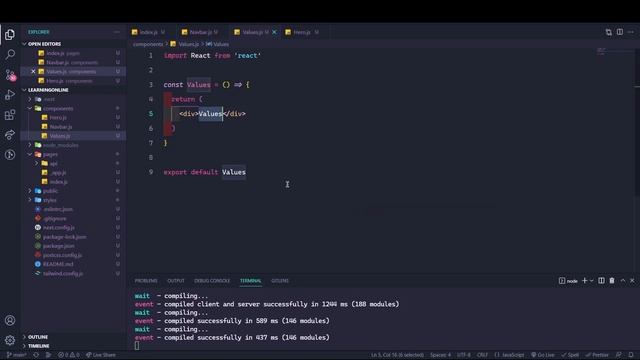Open the Accounts icon in activity bar

point(10,320)
